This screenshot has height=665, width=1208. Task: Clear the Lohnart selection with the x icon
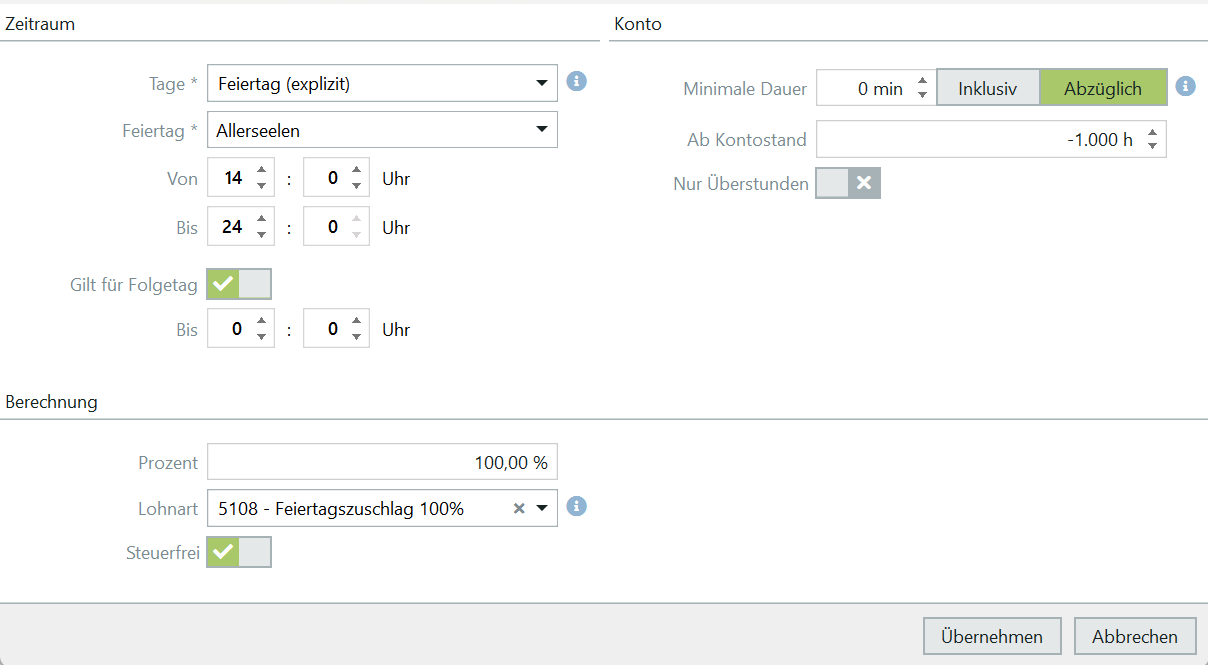[519, 509]
